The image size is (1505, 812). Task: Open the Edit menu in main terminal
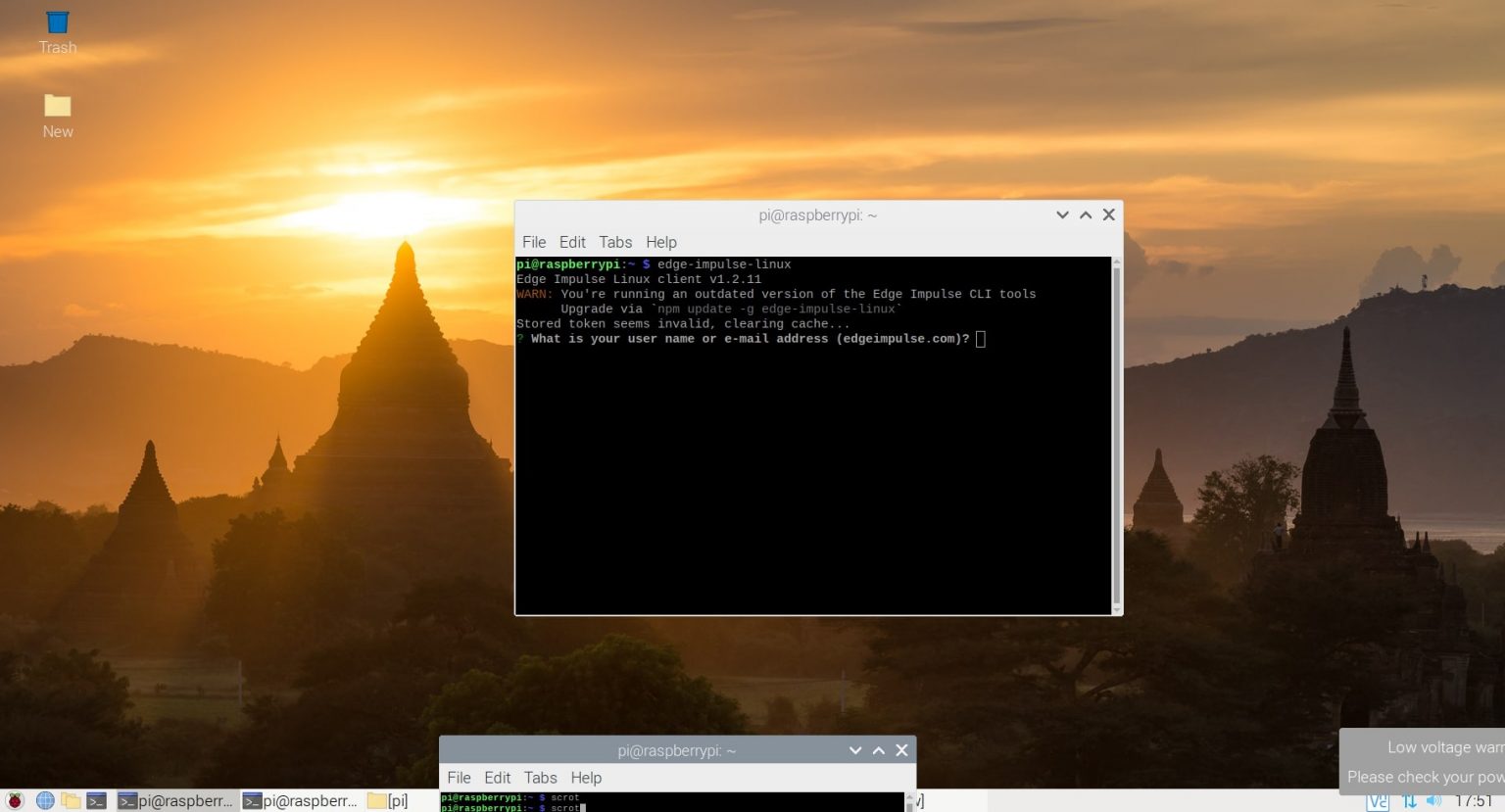[x=572, y=242]
